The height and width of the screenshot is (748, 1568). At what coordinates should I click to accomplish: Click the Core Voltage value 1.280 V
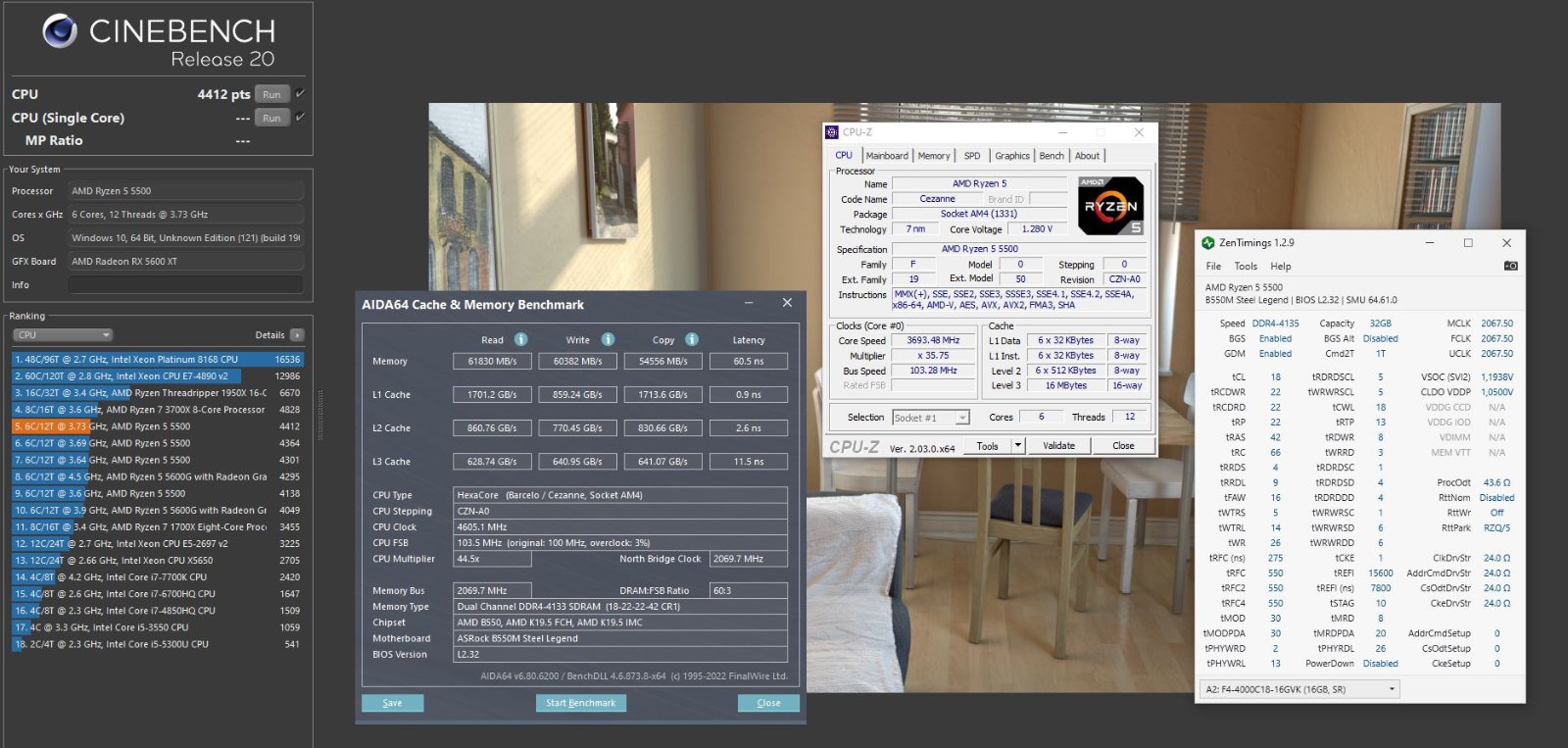[1038, 229]
